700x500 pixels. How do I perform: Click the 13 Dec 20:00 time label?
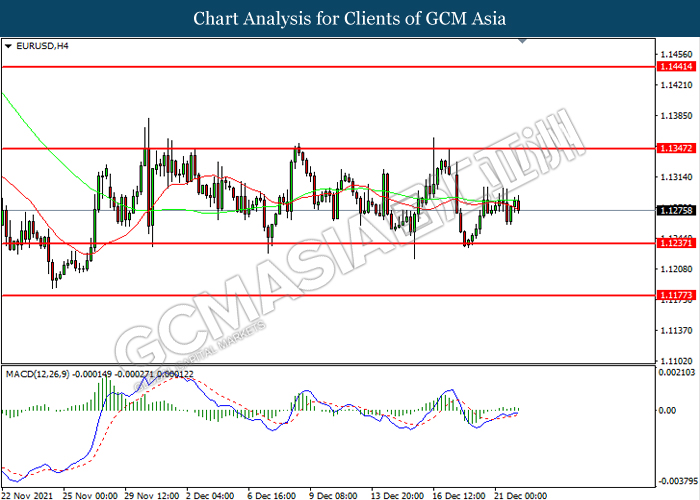click(398, 495)
